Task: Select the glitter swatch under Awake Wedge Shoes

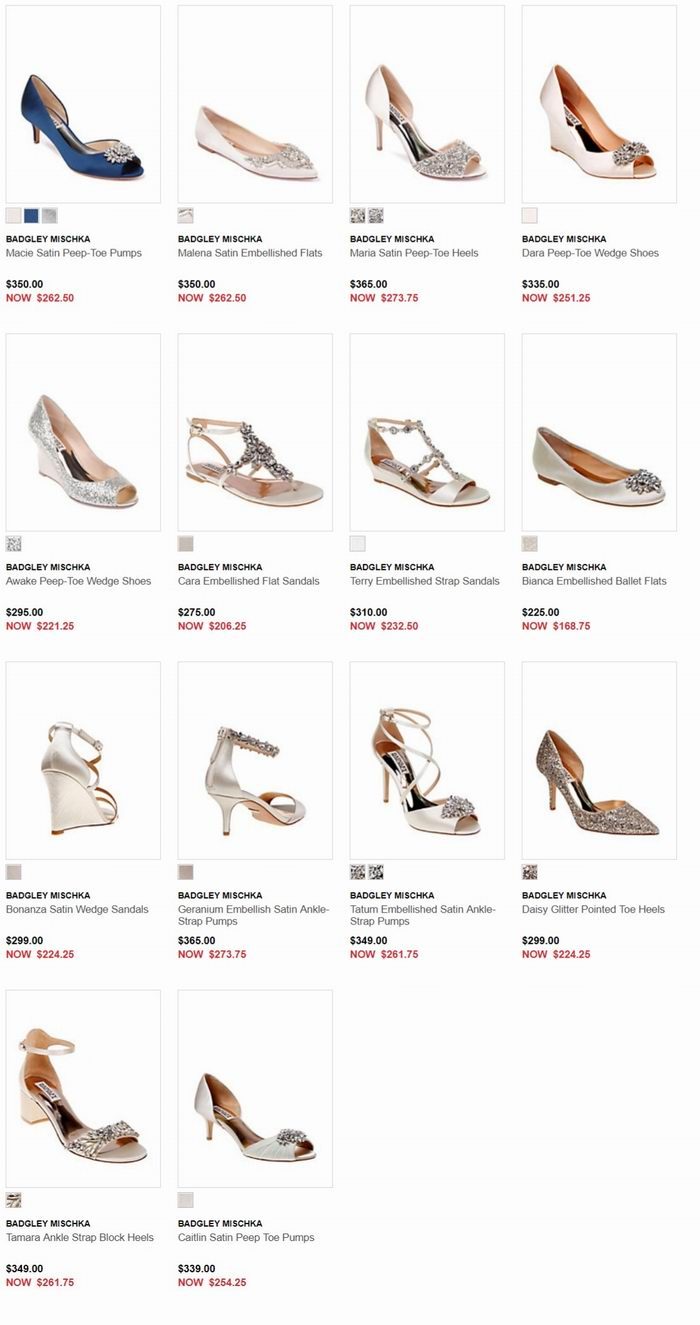Action: click(14, 544)
